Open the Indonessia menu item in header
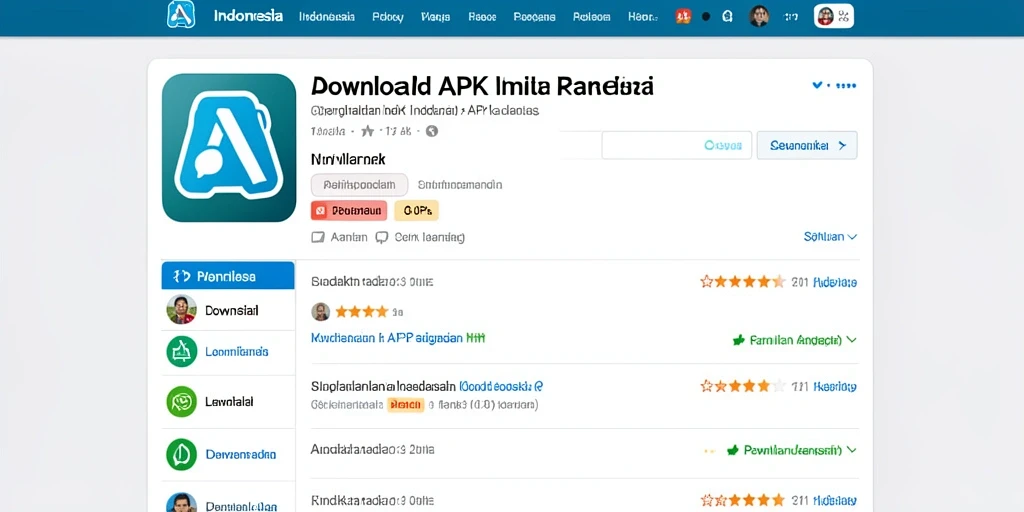This screenshot has height=512, width=1024. click(327, 16)
